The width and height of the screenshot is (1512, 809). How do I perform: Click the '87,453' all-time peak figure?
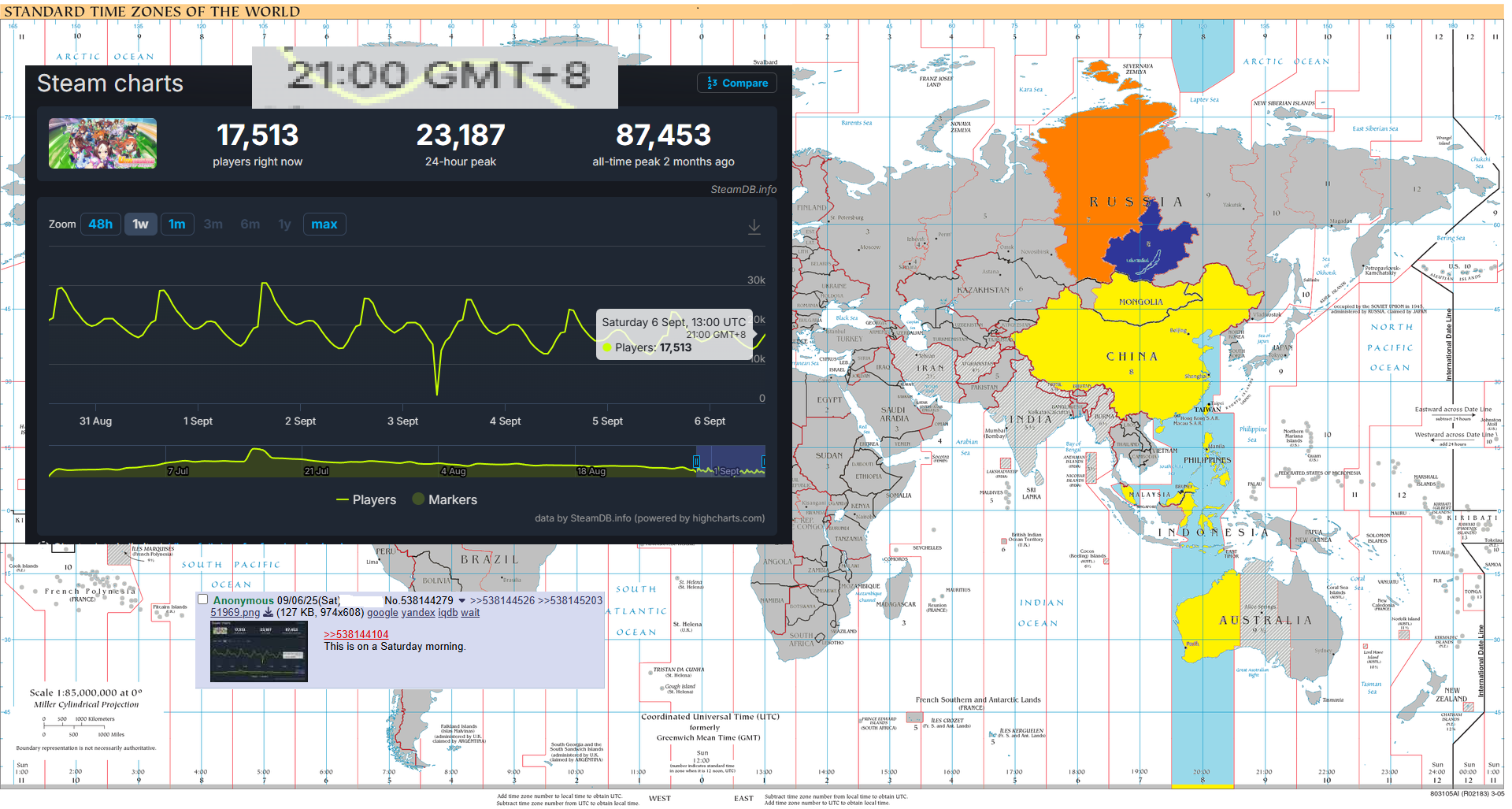pyautogui.click(x=663, y=135)
